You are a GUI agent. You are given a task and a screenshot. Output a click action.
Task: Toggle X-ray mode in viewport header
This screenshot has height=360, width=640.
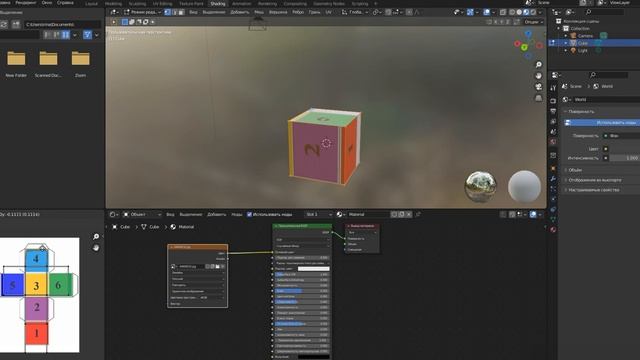pyautogui.click(x=503, y=12)
